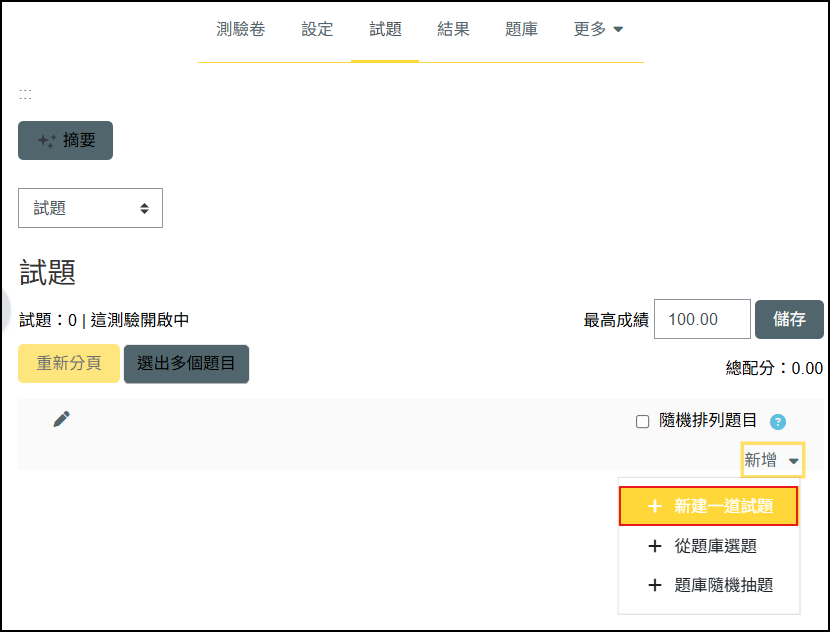Viewport: 830px width, 632px height.
Task: Open the help icon beside 隨機排列題目
Action: [x=778, y=422]
